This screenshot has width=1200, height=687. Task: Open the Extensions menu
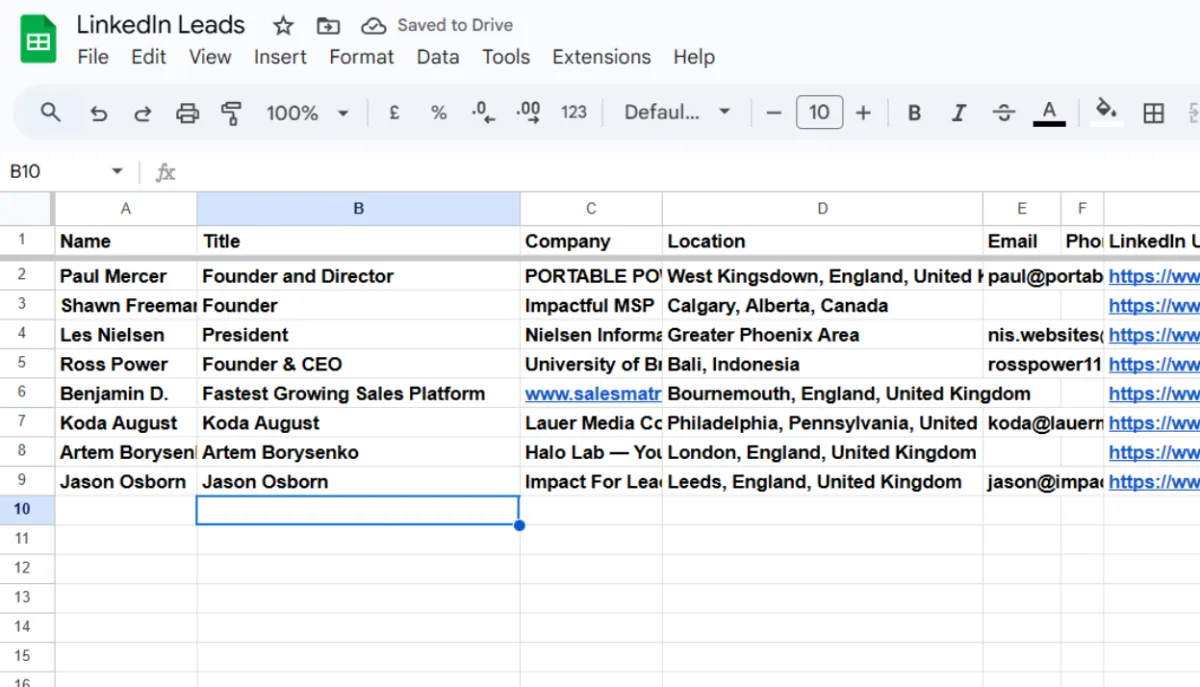602,57
